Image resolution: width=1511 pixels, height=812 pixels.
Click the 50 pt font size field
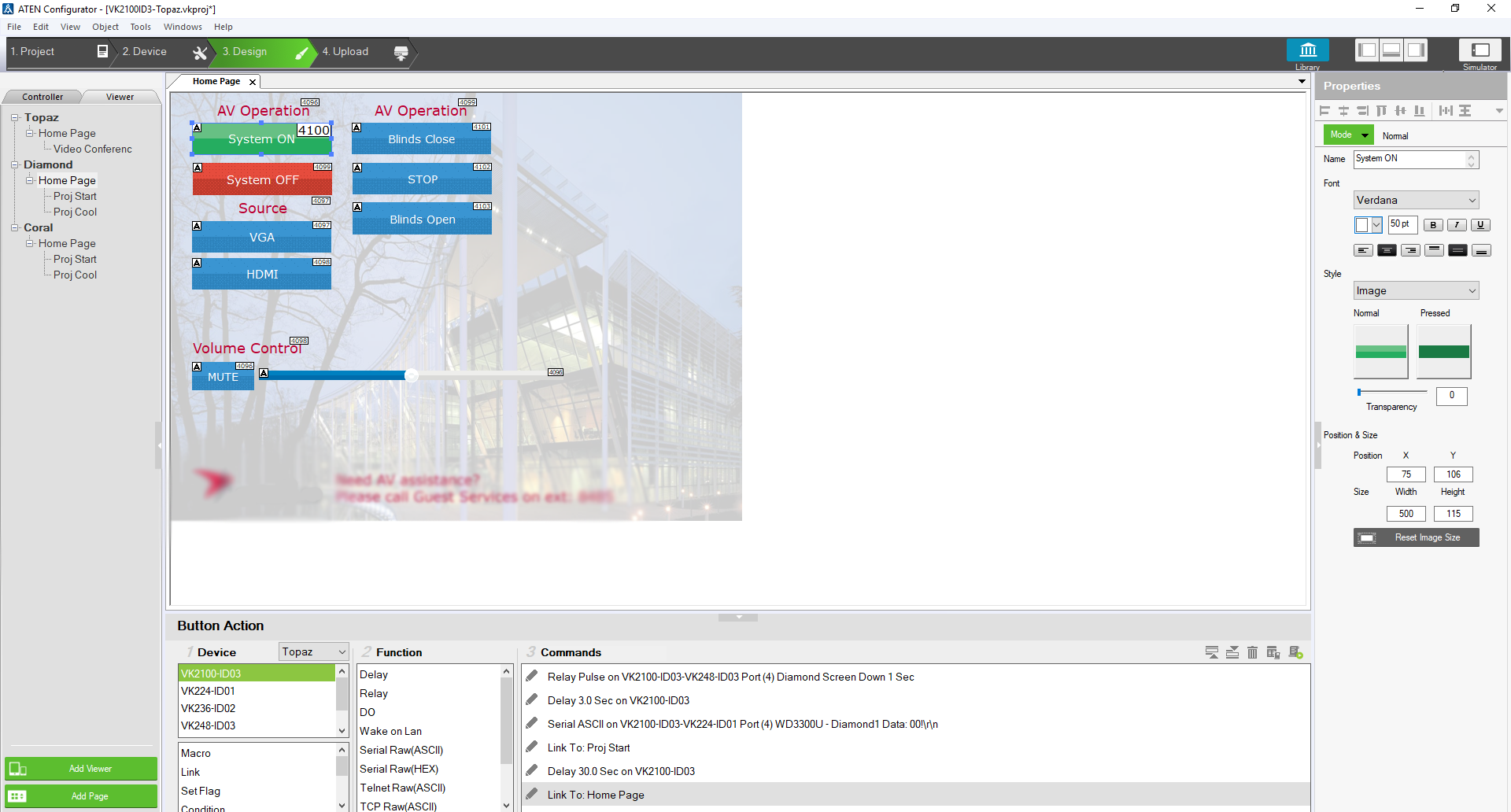pyautogui.click(x=1402, y=224)
